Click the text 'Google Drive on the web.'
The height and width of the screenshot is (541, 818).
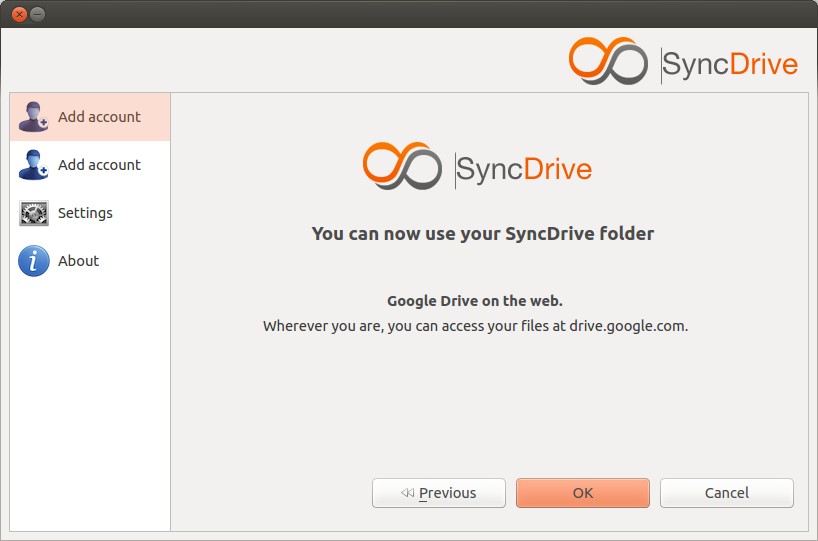pos(475,301)
